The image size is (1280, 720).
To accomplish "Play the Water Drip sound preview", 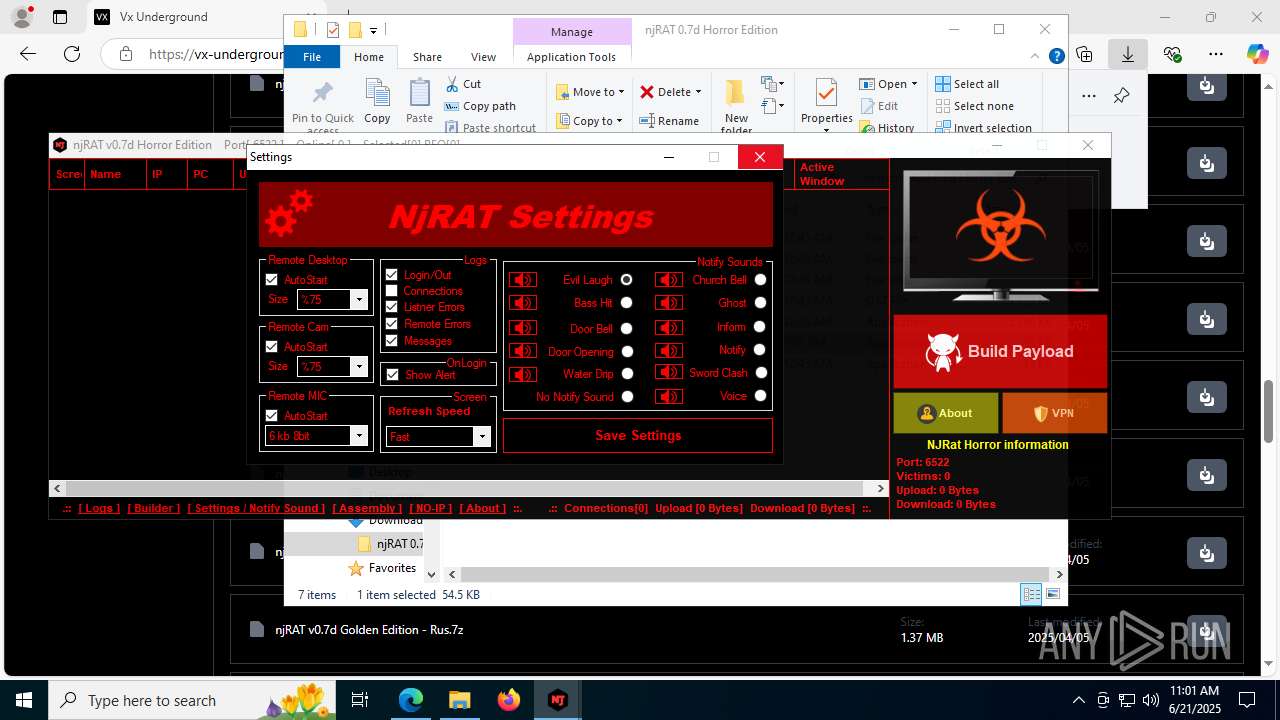I will tap(523, 374).
